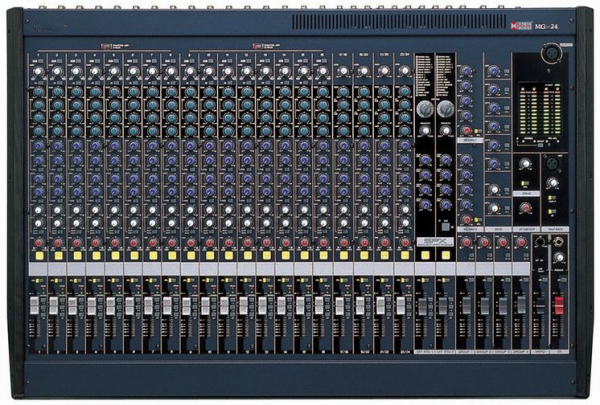Image resolution: width=600 pixels, height=405 pixels.
Task: Click the MONO output fader
Action: (540, 305)
